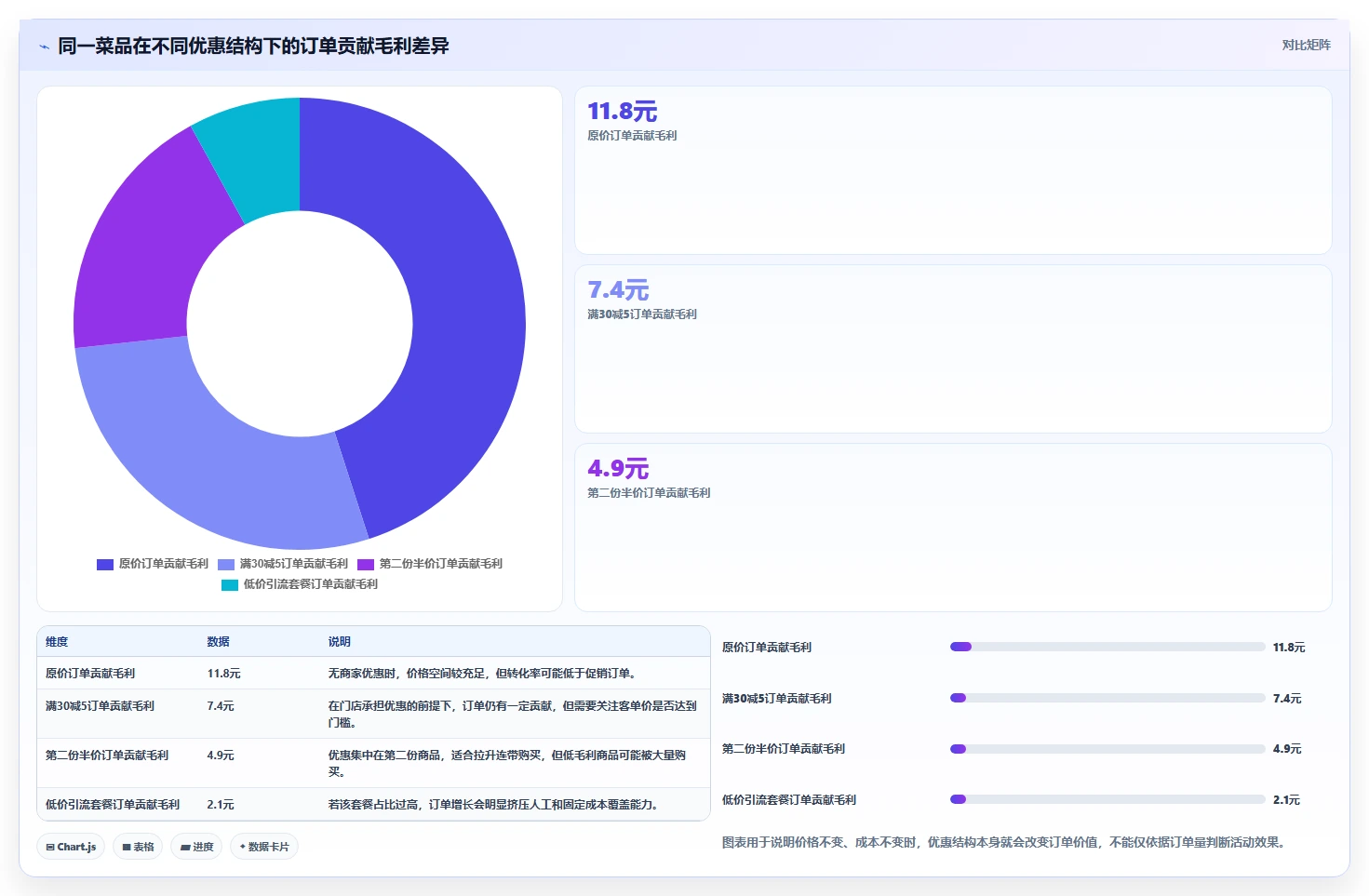Click description starting 无商家优惠时
The image size is (1369, 896).
pyautogui.click(x=482, y=674)
